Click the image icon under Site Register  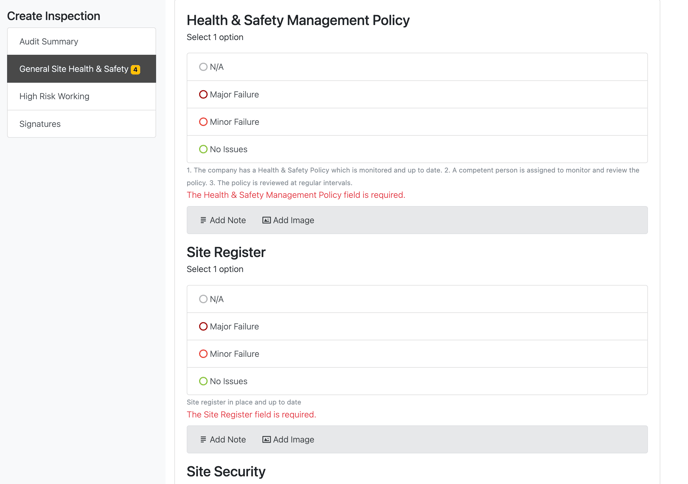(266, 439)
